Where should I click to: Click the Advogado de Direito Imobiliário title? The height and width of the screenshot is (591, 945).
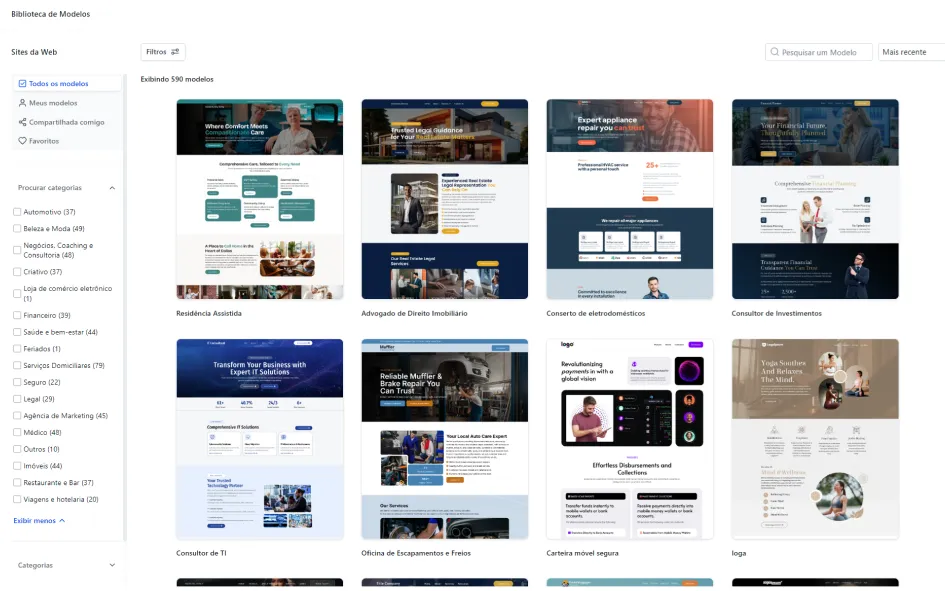click(x=414, y=313)
